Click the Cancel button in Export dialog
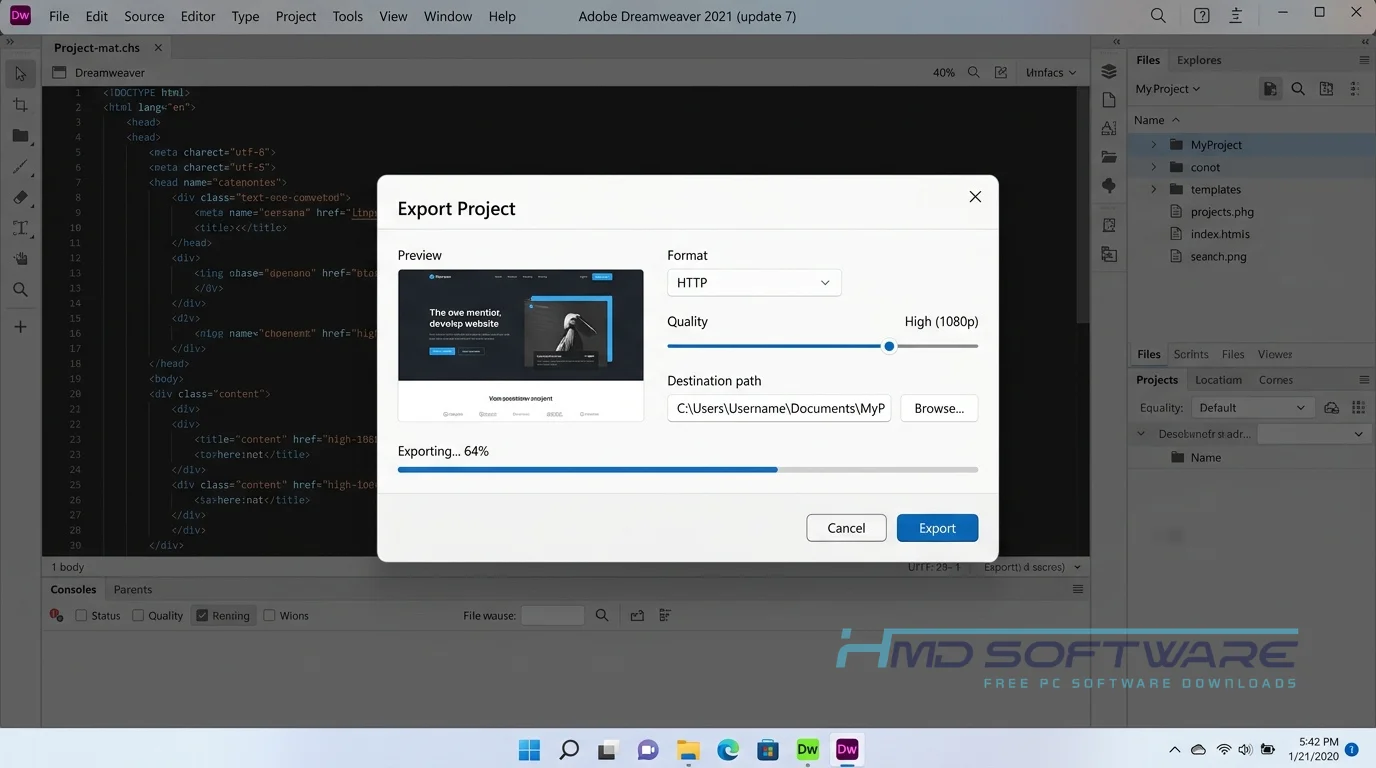 point(846,528)
